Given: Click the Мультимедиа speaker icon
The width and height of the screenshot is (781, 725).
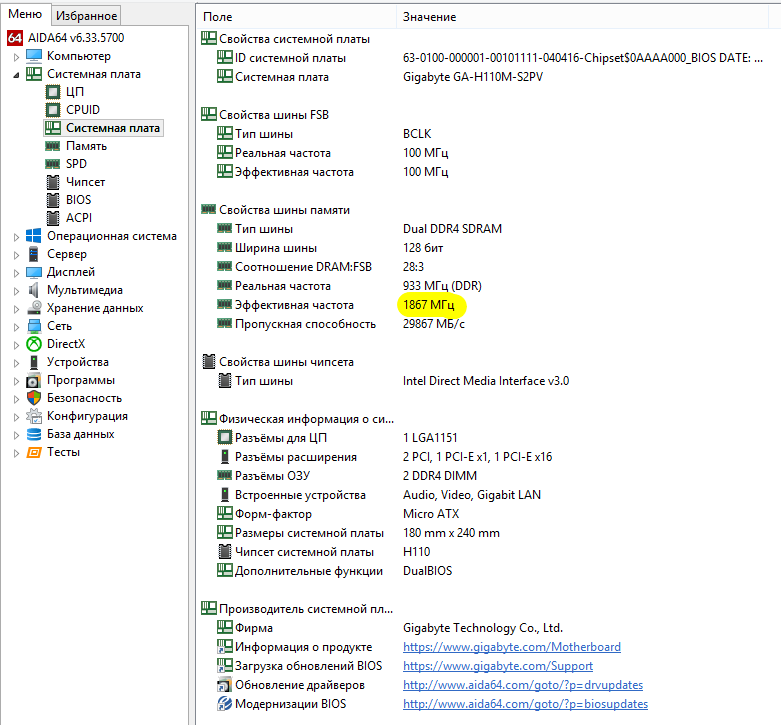Looking at the screenshot, I should point(35,290).
